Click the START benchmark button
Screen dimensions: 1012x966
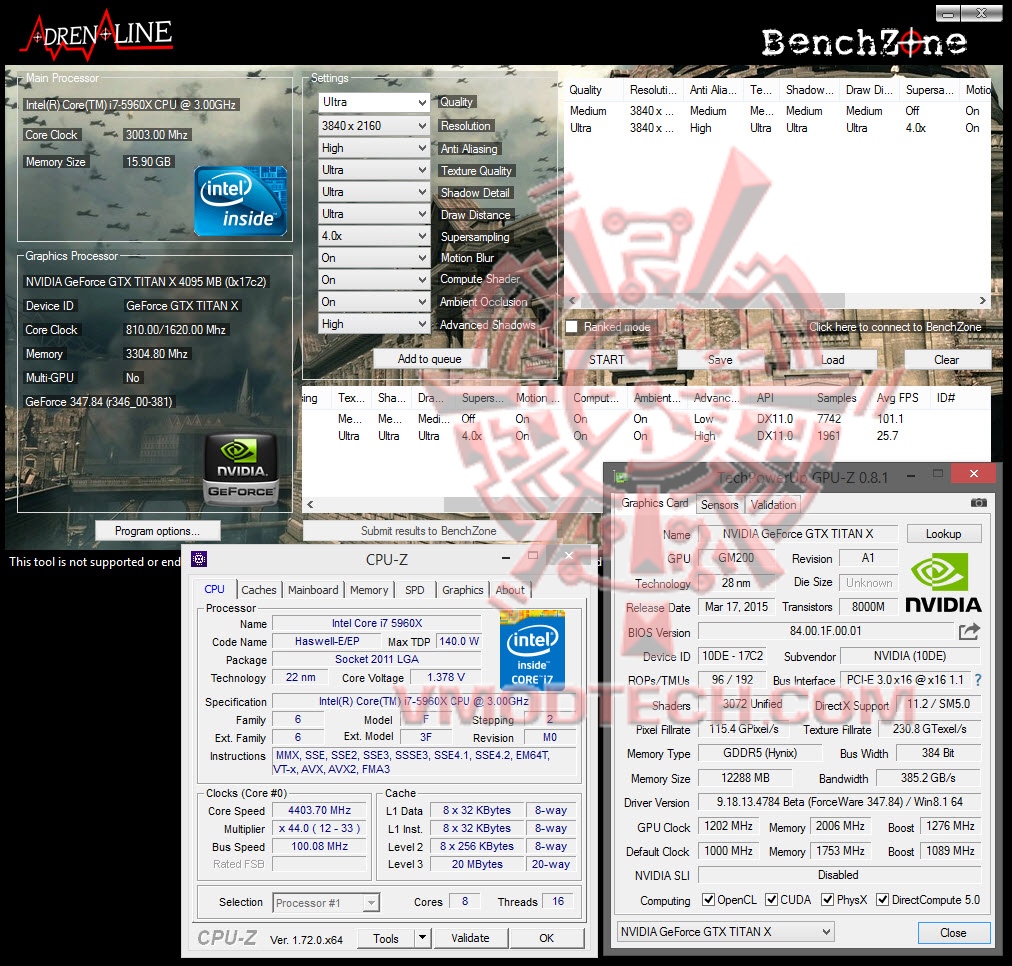pyautogui.click(x=606, y=359)
